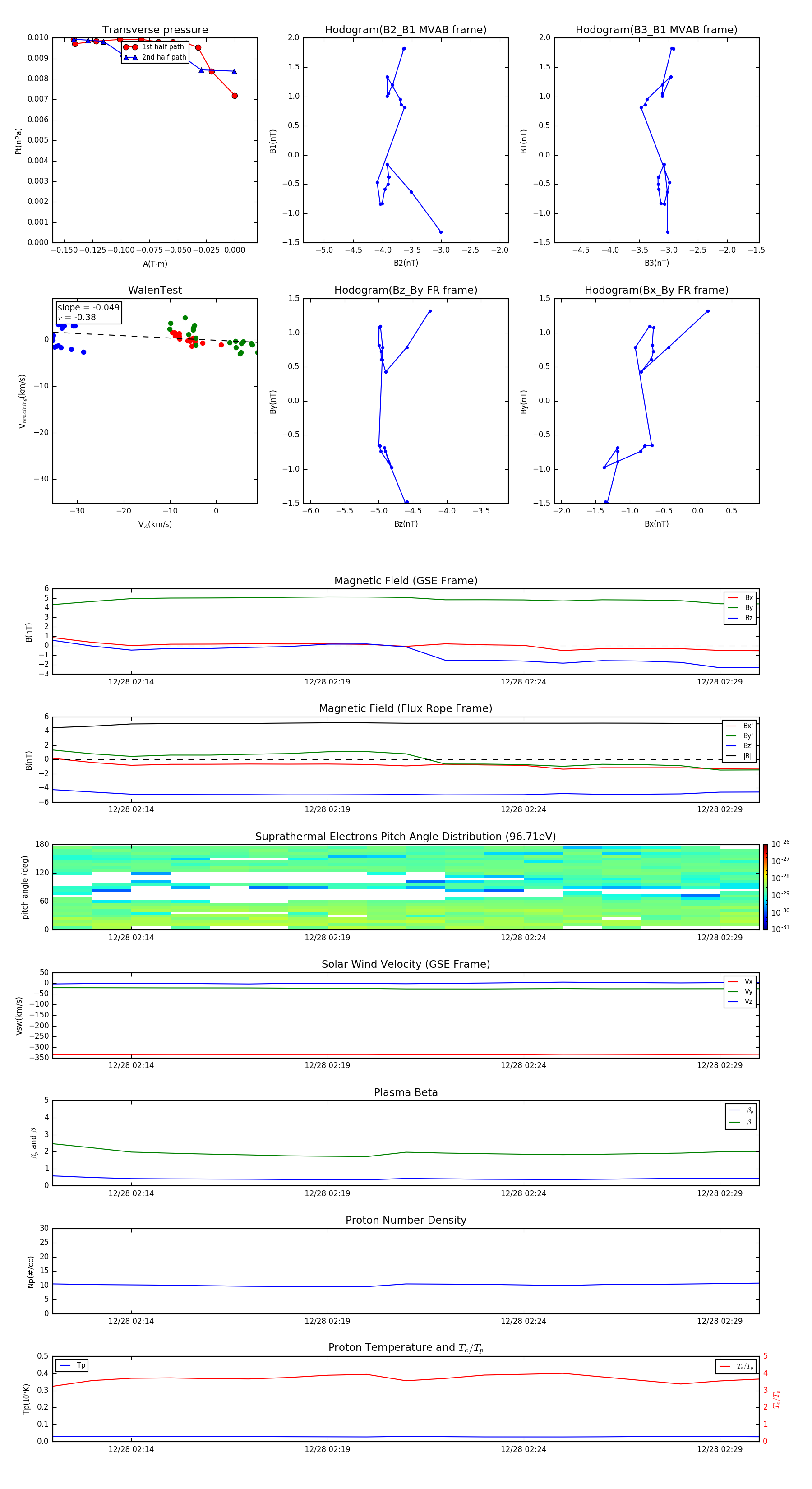
Task: Click the '10^-31' colorbar tick label
Action: (780, 929)
